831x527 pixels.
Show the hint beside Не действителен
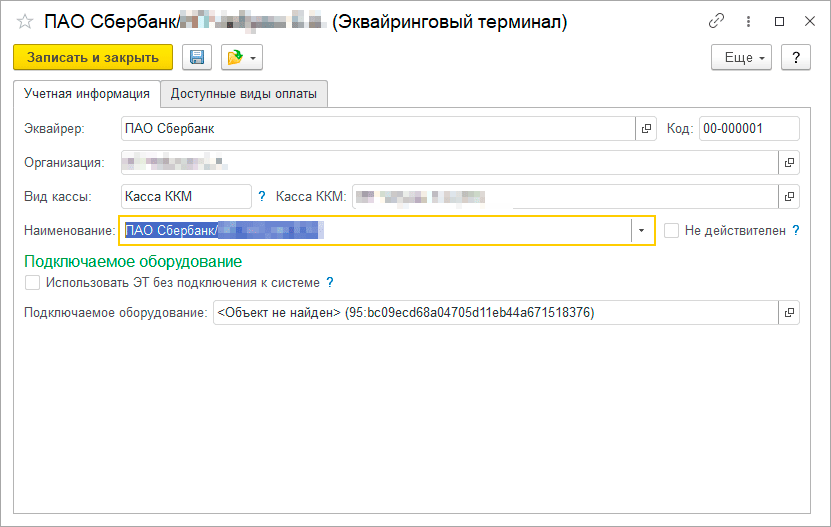click(795, 230)
